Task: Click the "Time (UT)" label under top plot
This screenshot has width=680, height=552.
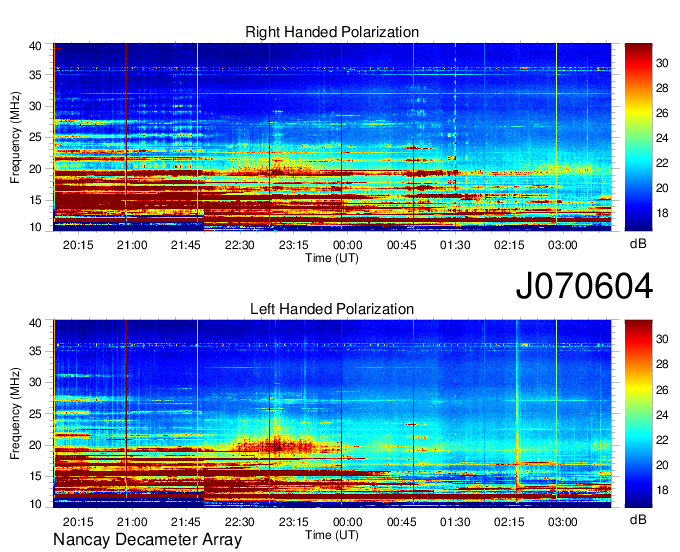Action: [x=332, y=258]
